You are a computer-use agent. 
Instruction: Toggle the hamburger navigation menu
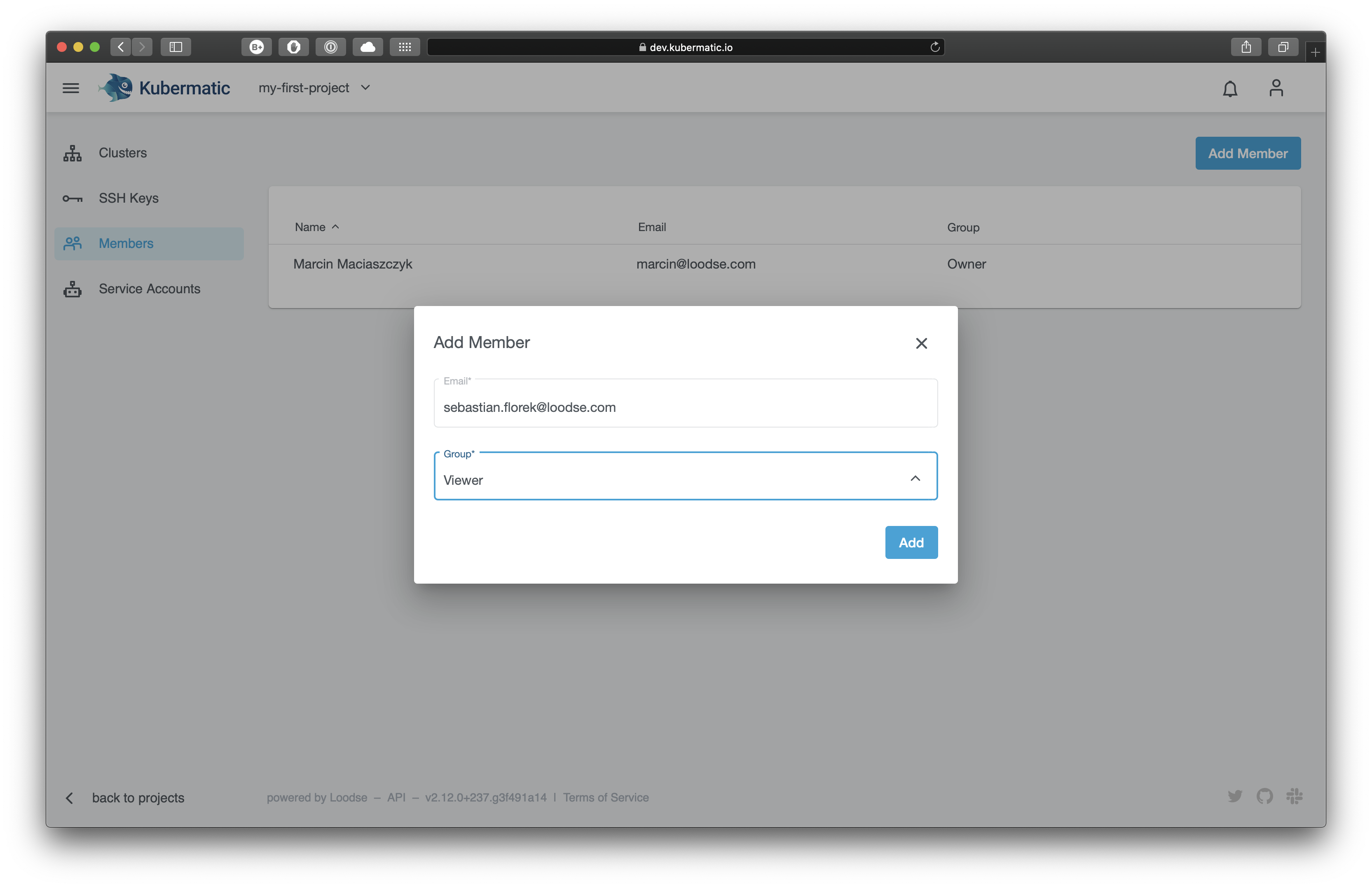tap(71, 88)
